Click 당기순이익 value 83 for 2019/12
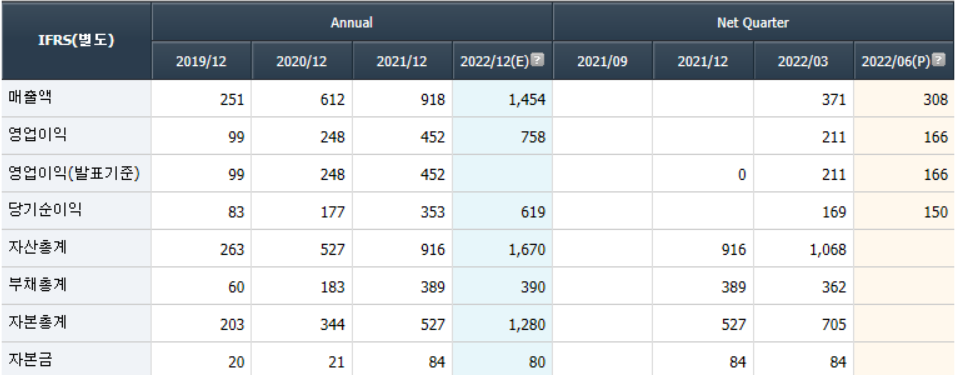The width and height of the screenshot is (956, 375). [237, 212]
